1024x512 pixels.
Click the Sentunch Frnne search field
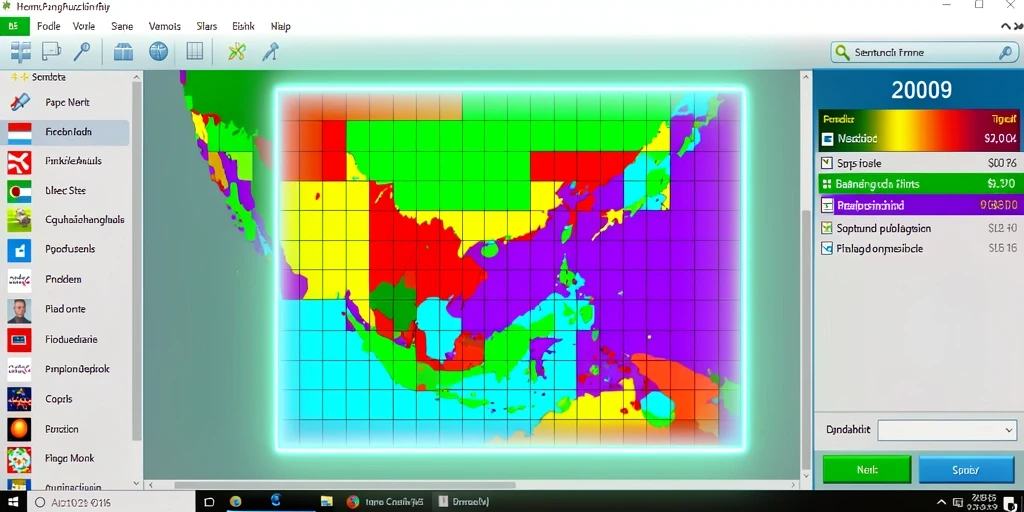point(925,52)
